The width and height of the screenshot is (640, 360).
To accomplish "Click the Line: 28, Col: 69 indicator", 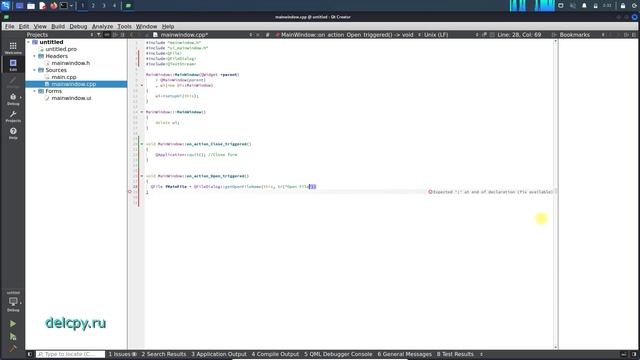I will pos(519,35).
